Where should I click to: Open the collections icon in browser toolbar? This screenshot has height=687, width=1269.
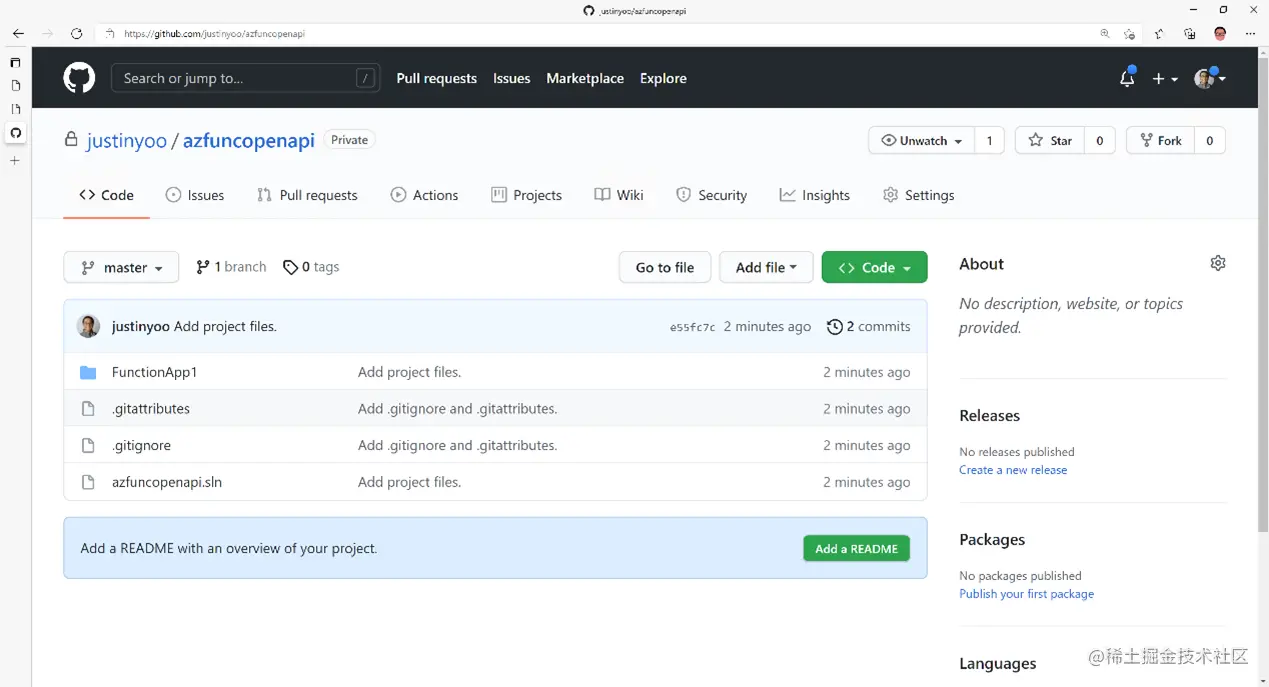point(1189,33)
